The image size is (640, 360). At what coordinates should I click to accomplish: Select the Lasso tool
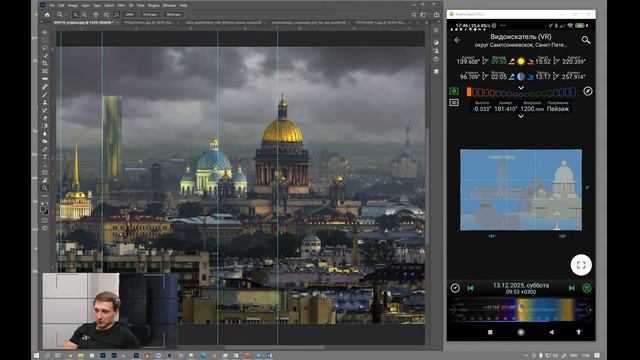[44, 48]
